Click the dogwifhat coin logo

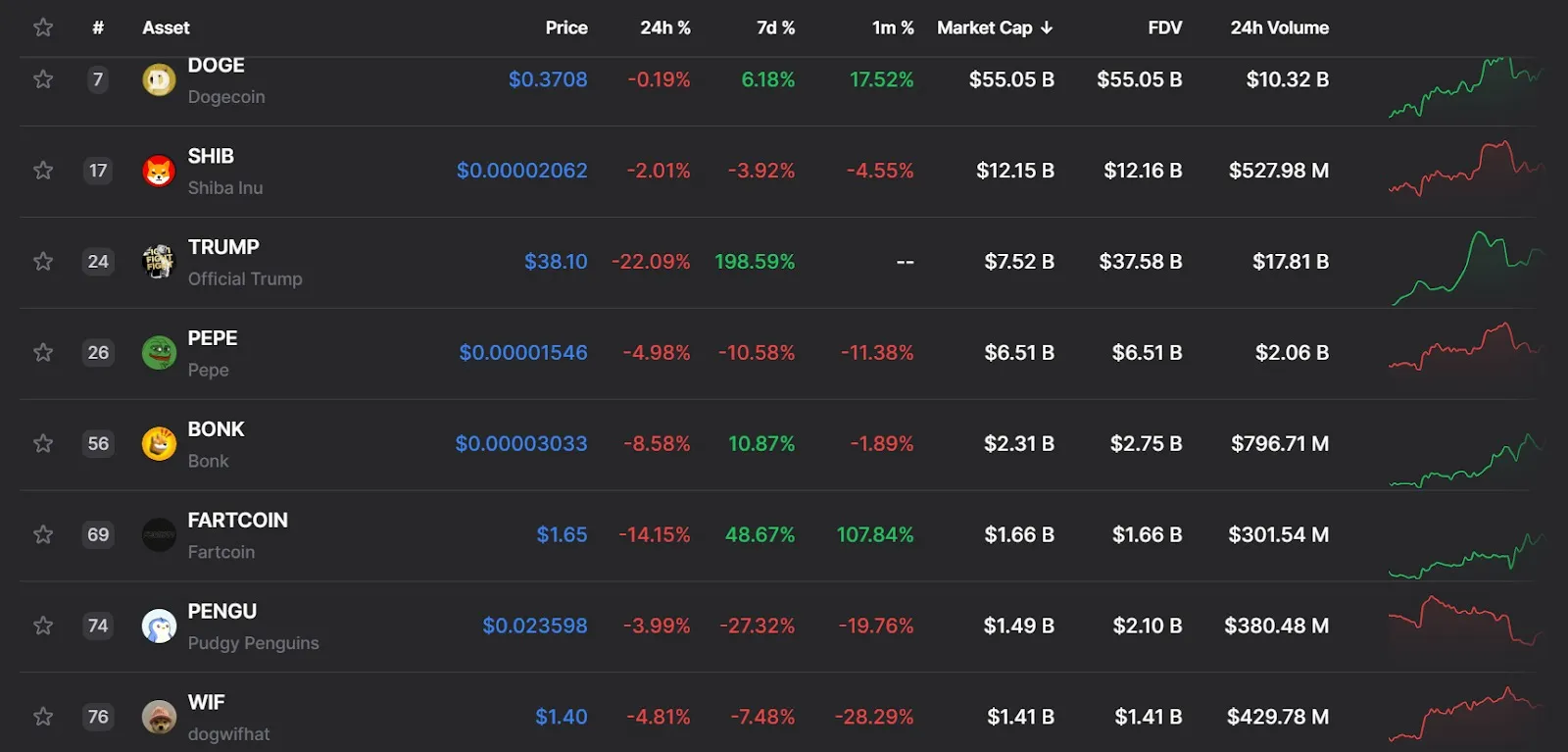pyautogui.click(x=159, y=717)
